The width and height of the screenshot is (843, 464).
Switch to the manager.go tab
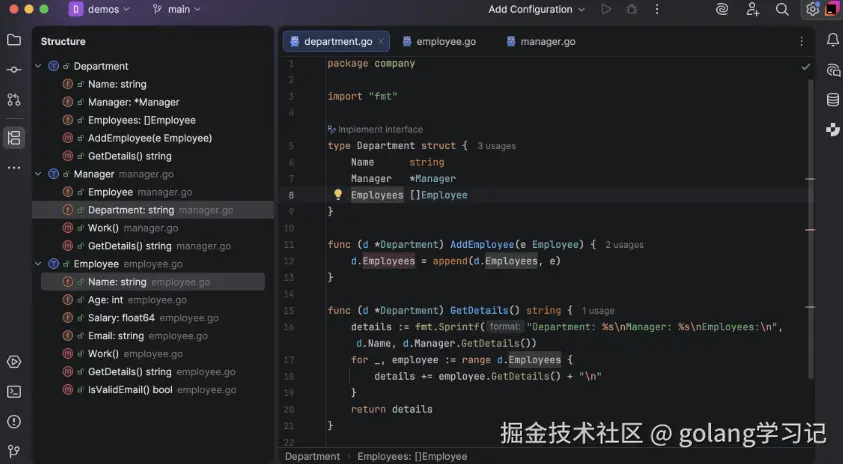[542, 41]
